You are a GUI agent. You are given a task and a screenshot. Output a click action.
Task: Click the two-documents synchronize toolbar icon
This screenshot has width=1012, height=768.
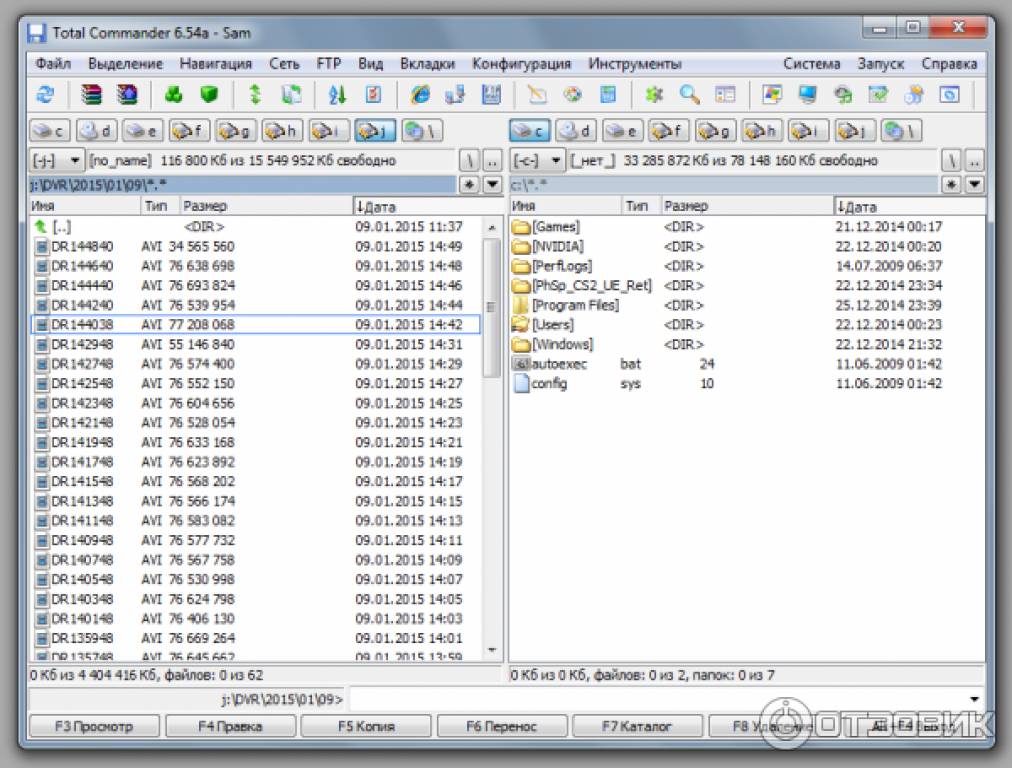(x=292, y=95)
